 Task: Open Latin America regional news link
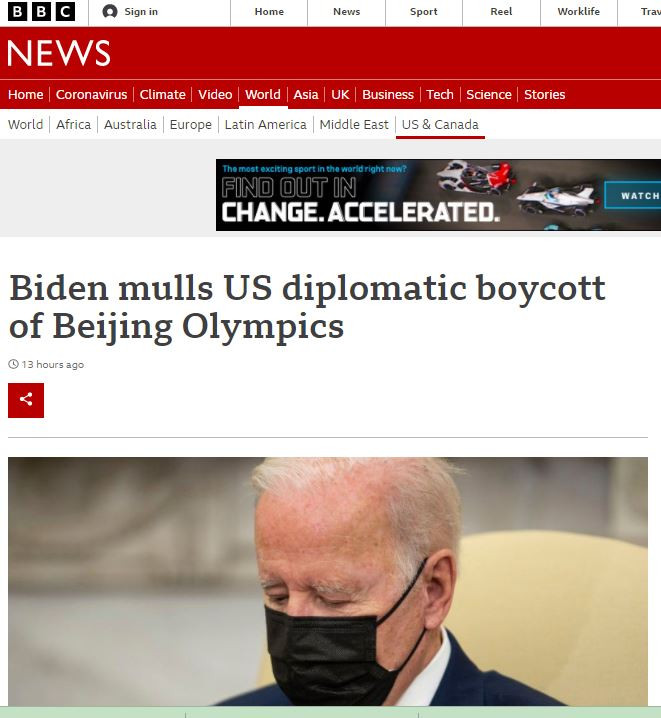[265, 125]
